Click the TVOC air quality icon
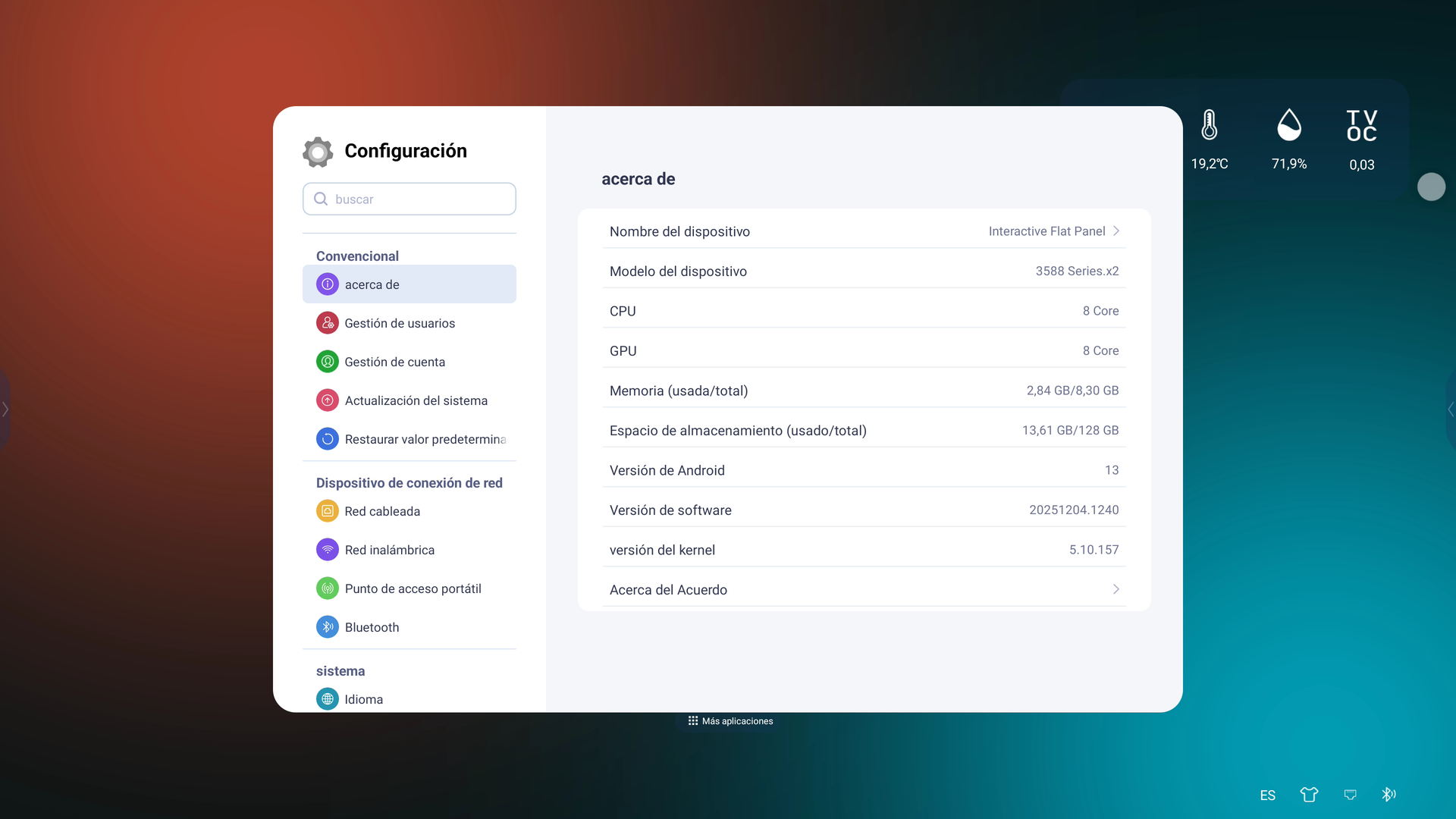 click(1362, 126)
